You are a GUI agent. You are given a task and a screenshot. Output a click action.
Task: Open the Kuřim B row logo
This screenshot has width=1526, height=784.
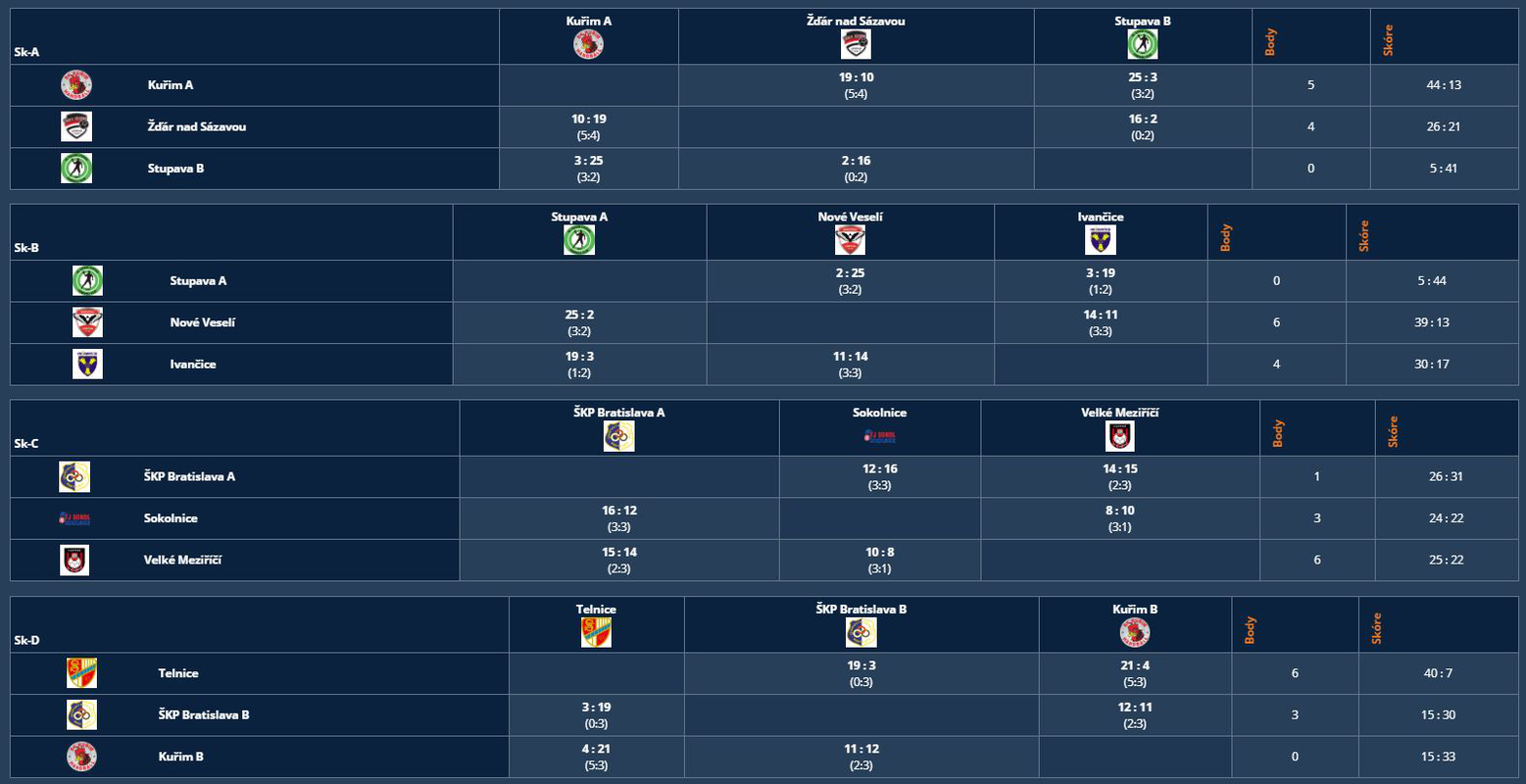81,757
